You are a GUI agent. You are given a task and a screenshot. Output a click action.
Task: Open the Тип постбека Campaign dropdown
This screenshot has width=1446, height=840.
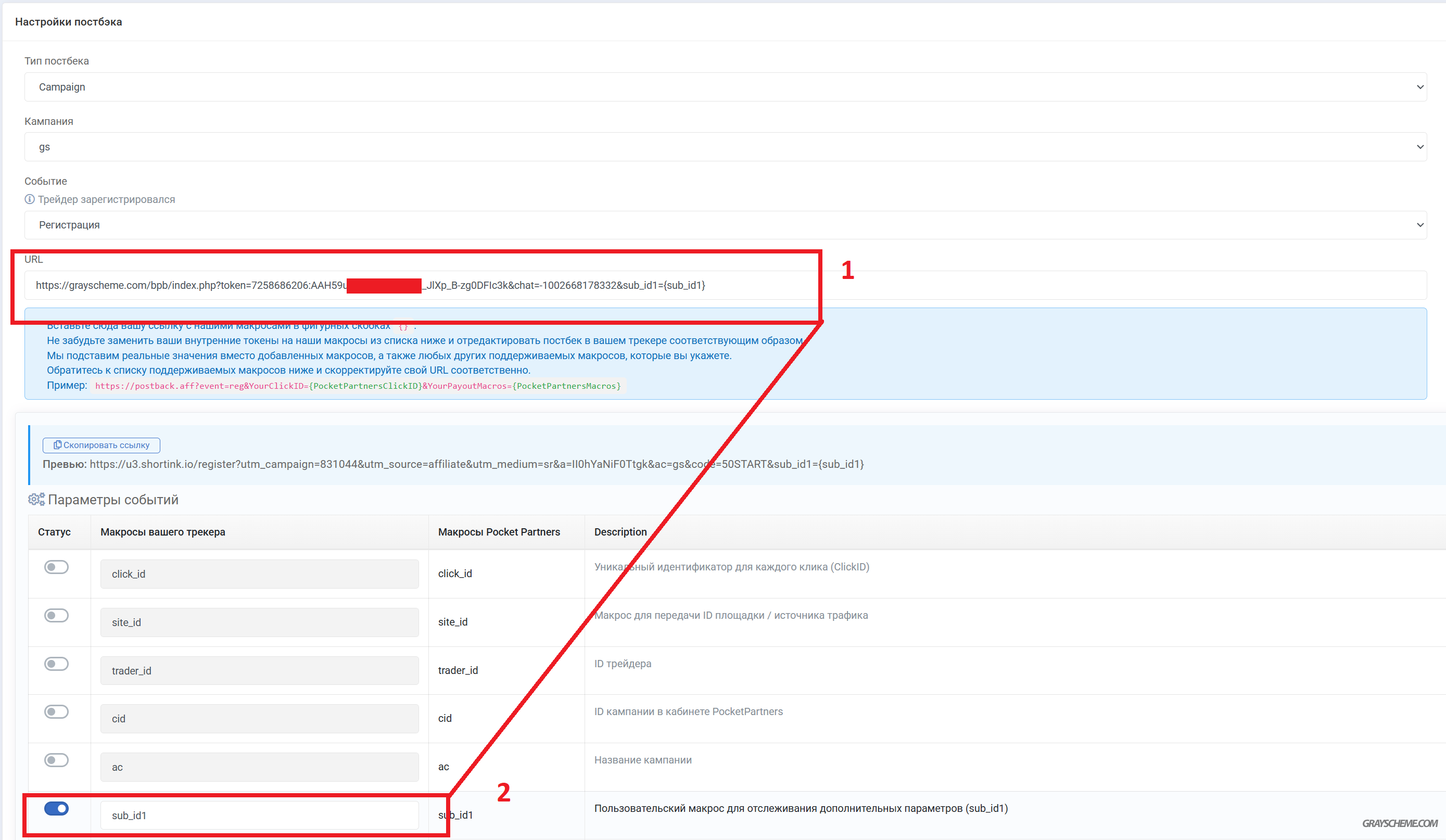(x=725, y=87)
